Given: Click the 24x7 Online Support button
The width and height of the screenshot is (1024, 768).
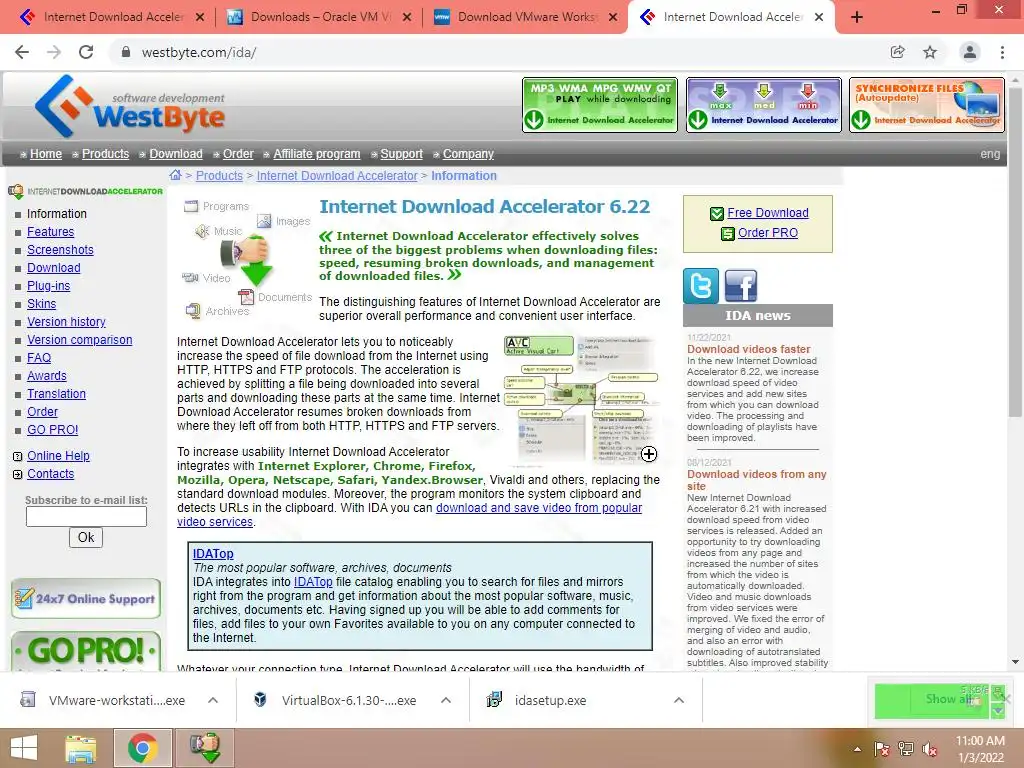Looking at the screenshot, I should coord(86,599).
